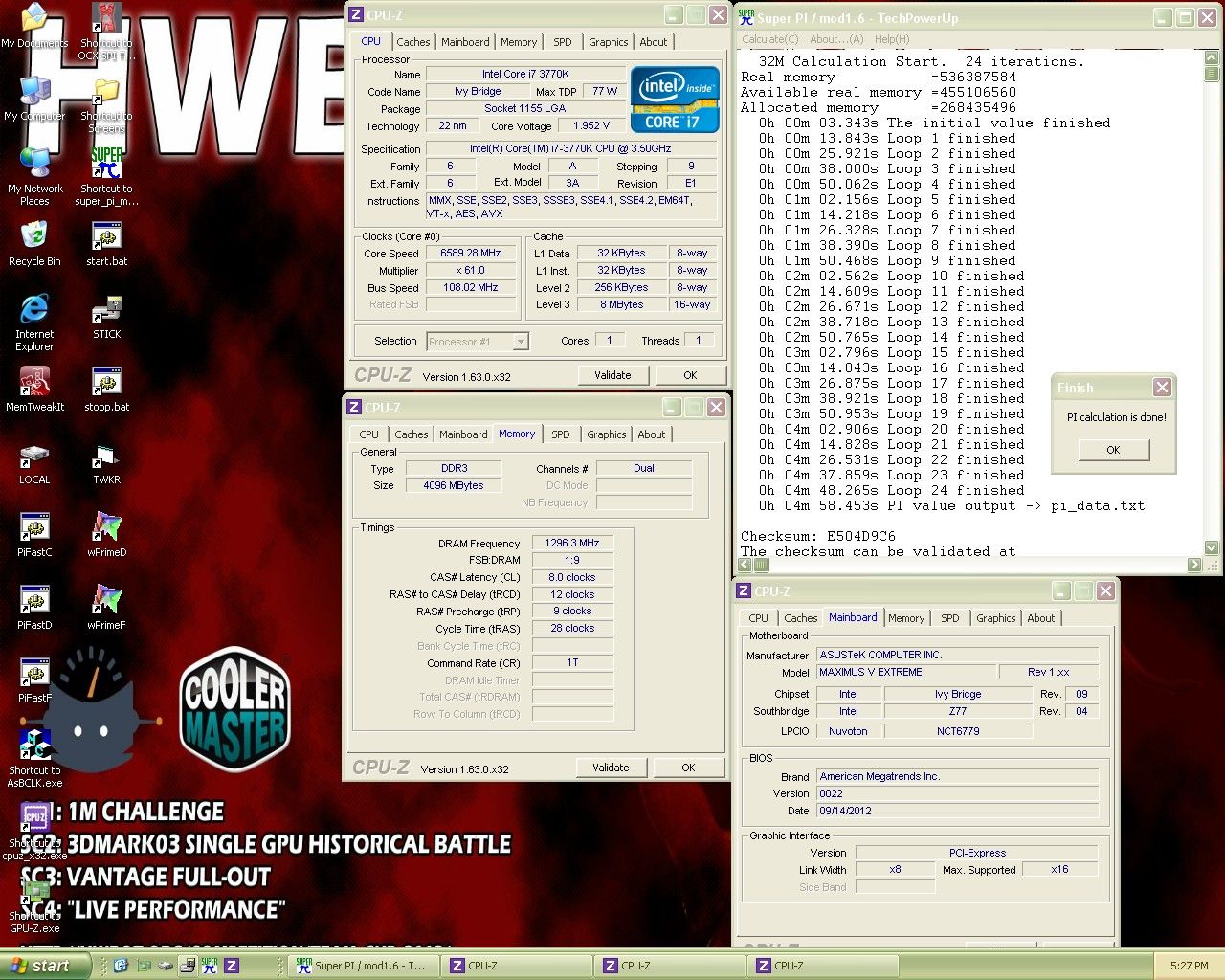Launch the PiFastD shortcut
Image resolution: width=1225 pixels, height=980 pixels.
pos(34,608)
